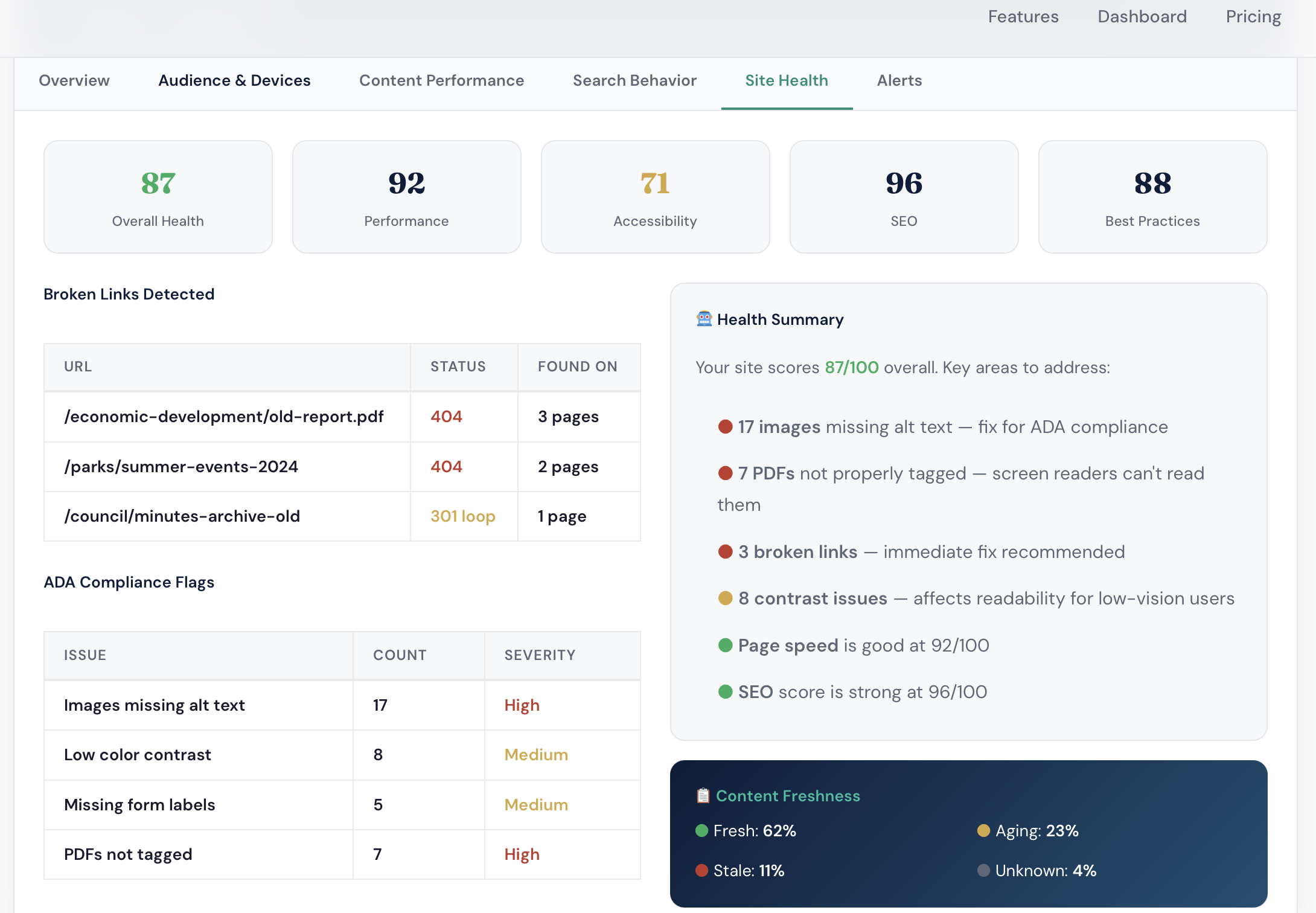Select the Search Behavior tab

(634, 81)
